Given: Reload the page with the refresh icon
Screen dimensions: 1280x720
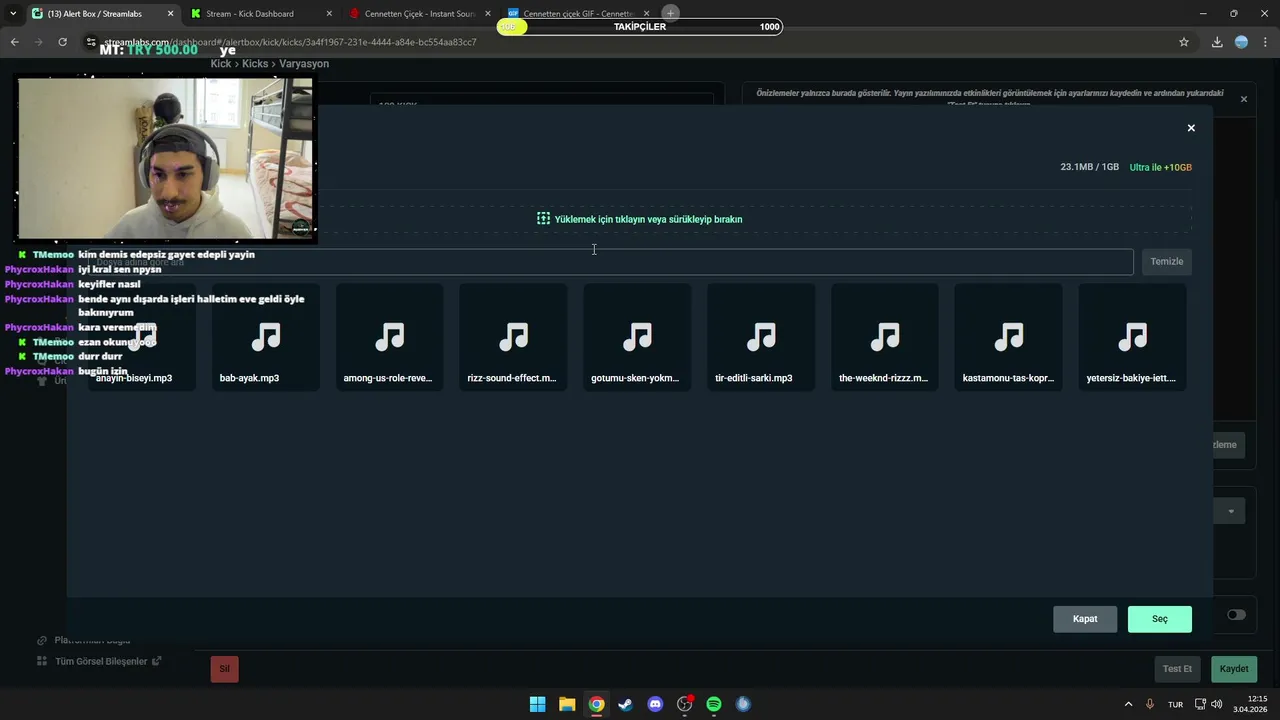Looking at the screenshot, I should (x=62, y=42).
